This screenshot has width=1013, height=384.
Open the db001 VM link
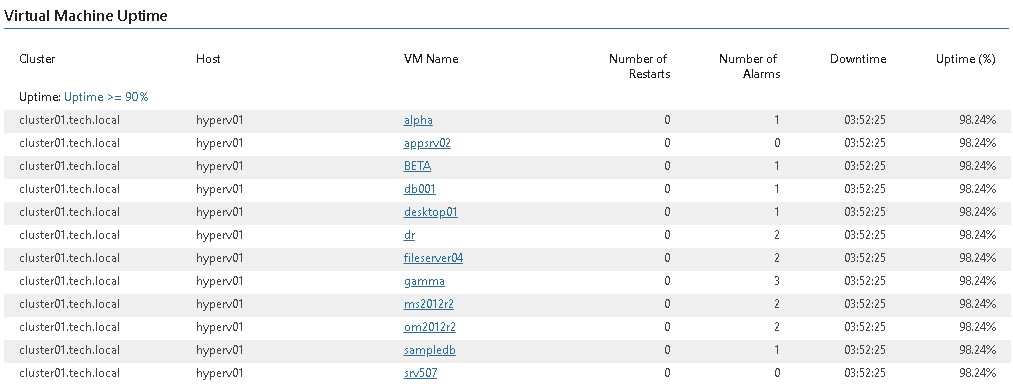pos(420,189)
